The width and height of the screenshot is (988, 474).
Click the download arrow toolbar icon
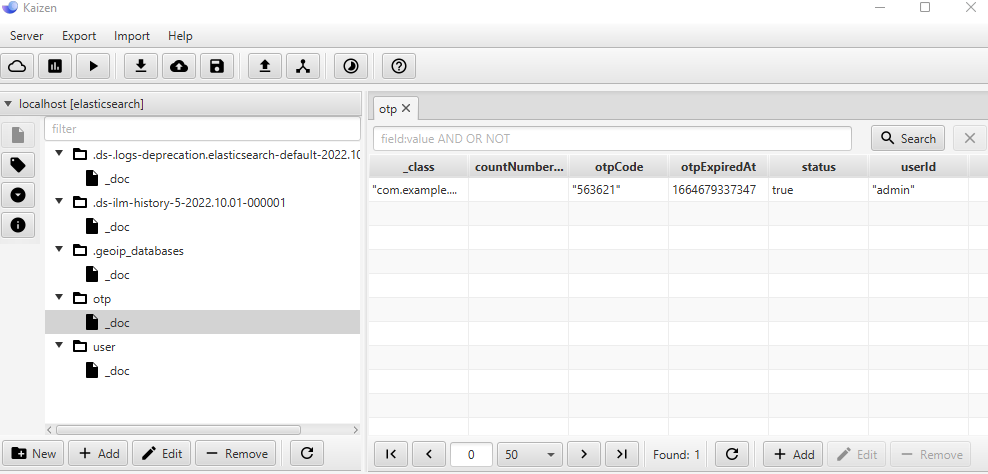click(x=141, y=66)
